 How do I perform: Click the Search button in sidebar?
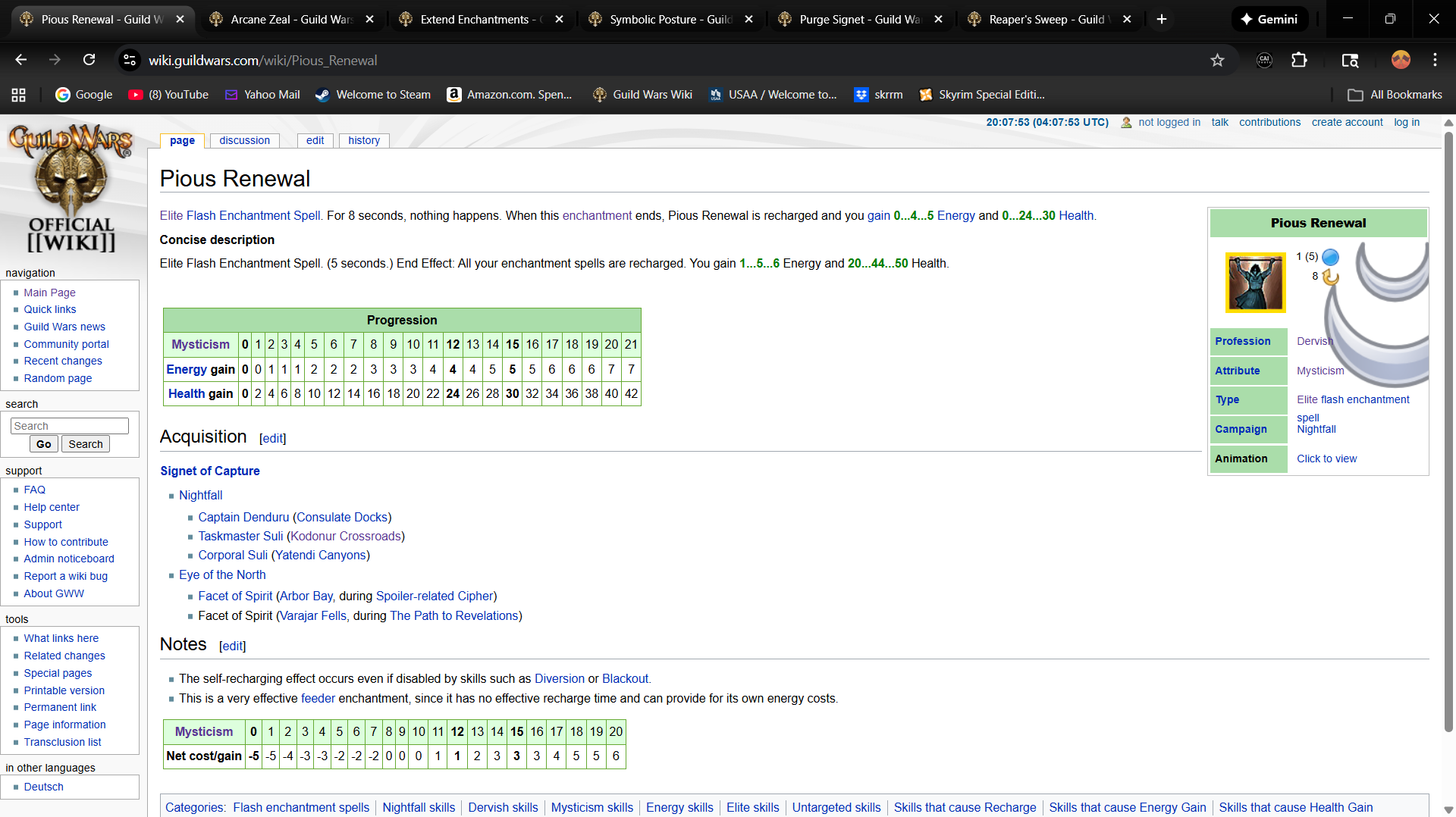tap(86, 444)
